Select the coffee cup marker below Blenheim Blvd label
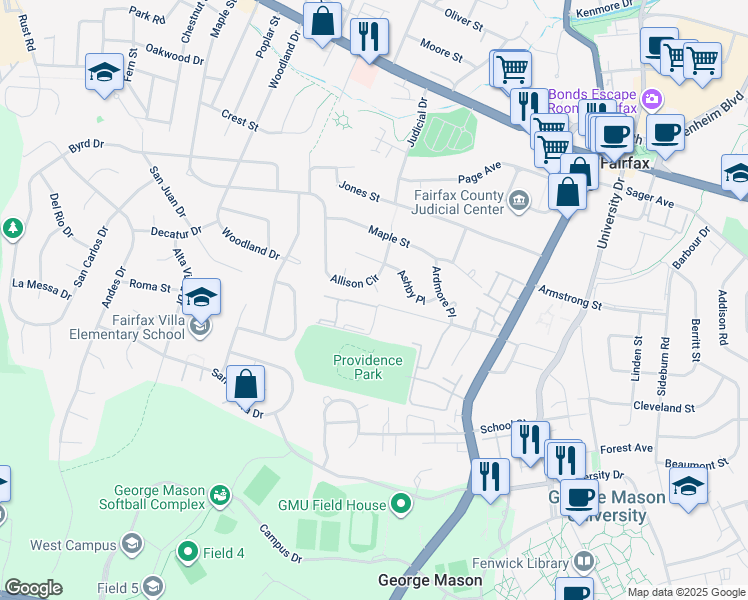The height and width of the screenshot is (600, 748). point(665,133)
